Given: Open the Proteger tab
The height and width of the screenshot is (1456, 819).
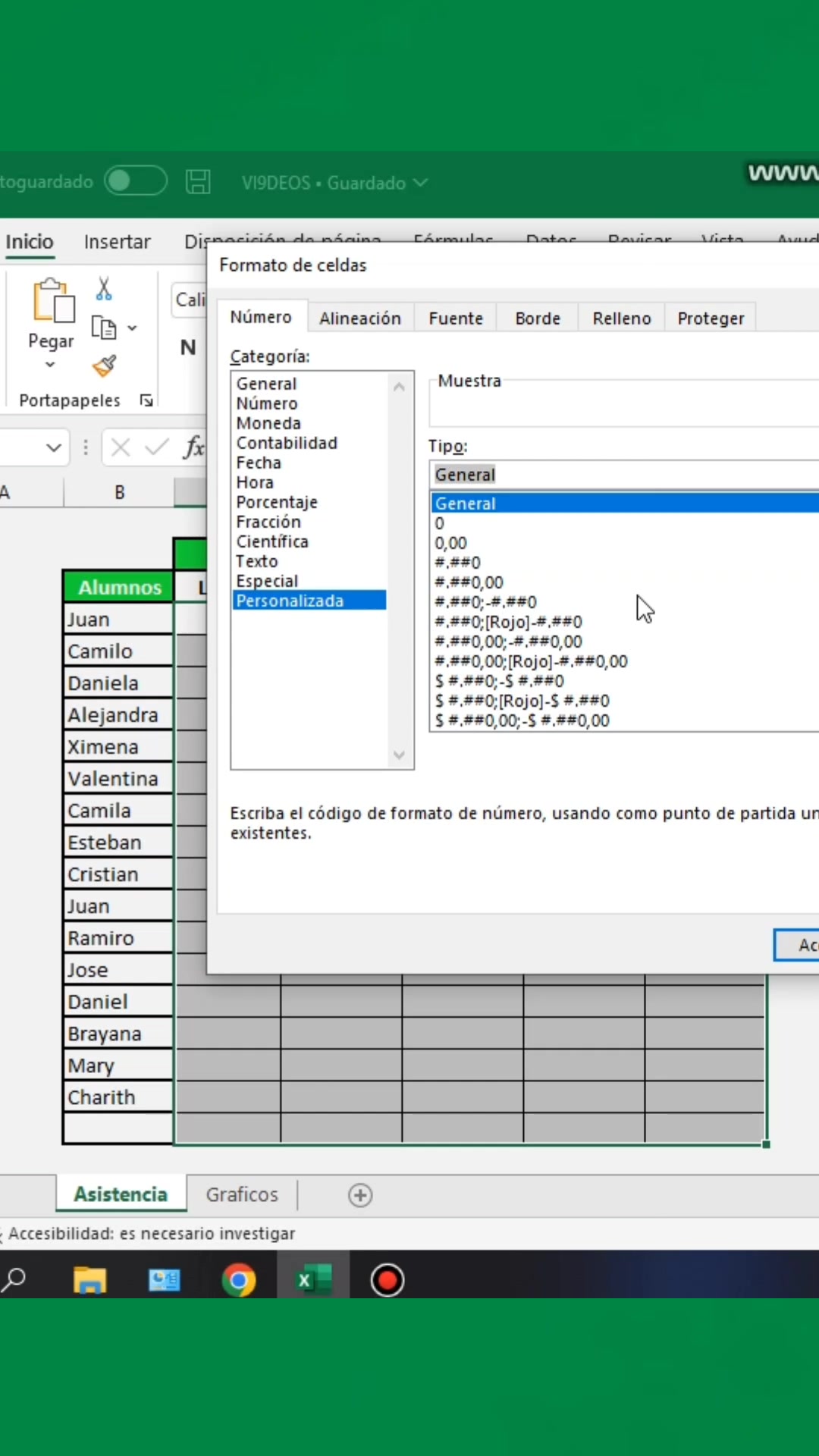Looking at the screenshot, I should tap(711, 318).
